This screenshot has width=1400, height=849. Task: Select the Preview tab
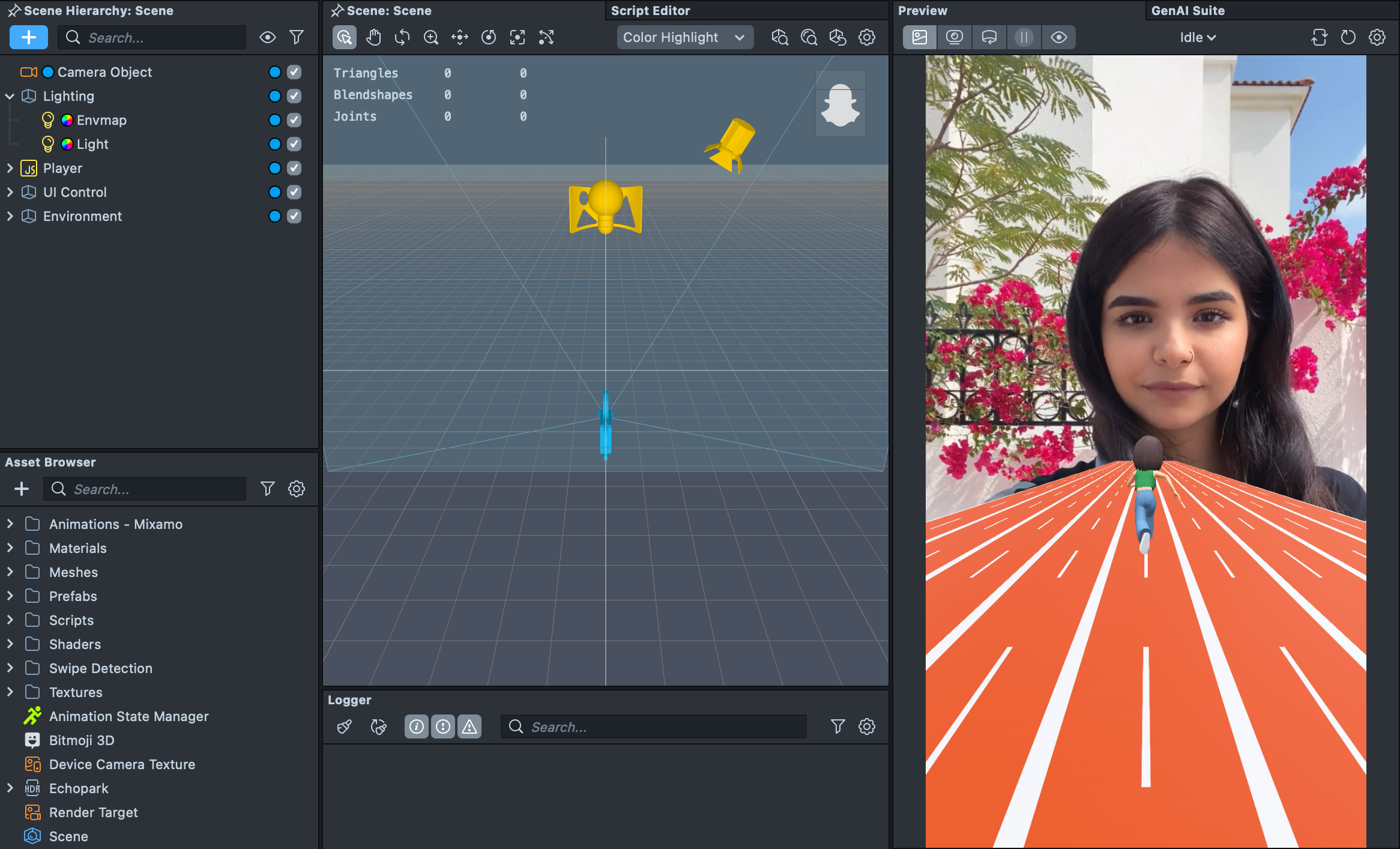pyautogui.click(x=923, y=10)
